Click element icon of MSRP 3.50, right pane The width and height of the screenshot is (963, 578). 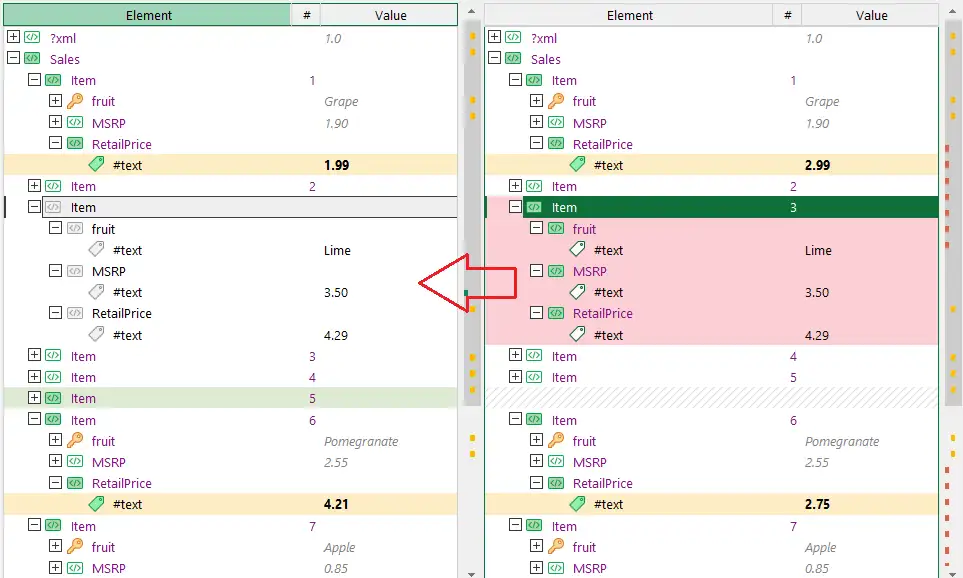[556, 271]
